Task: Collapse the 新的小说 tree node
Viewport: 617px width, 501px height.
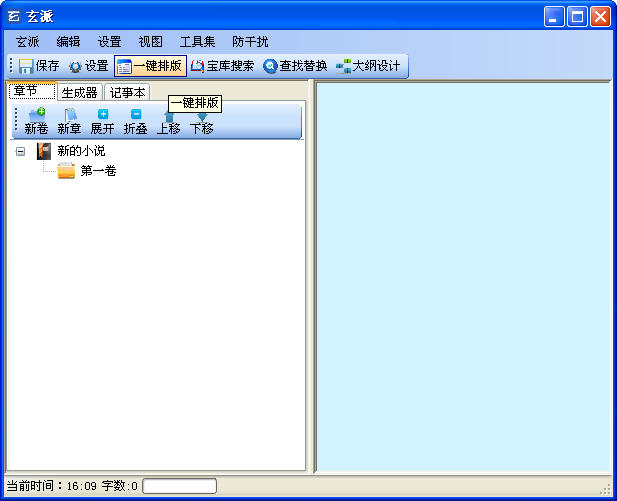Action: click(x=21, y=151)
